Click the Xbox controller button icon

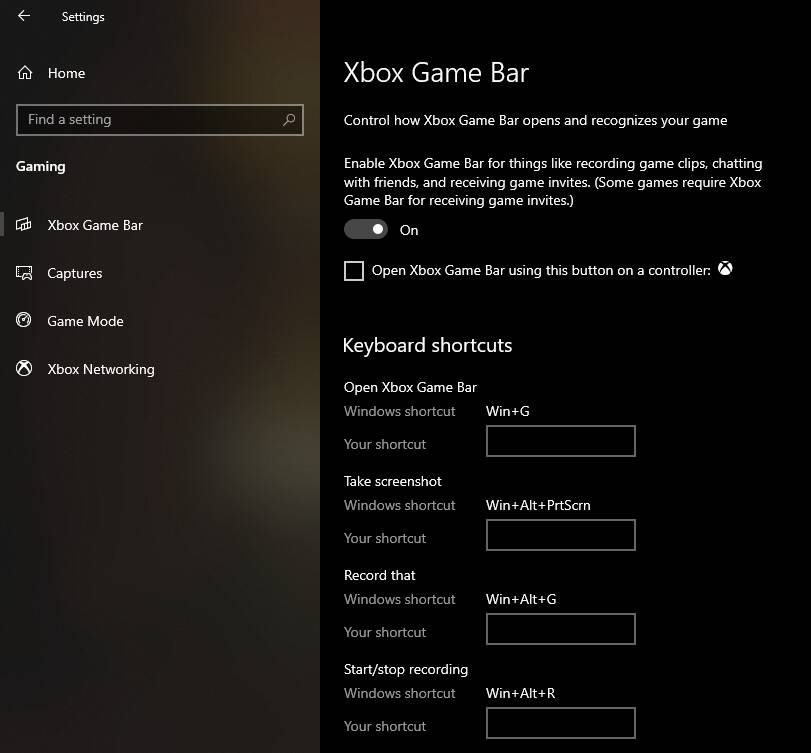pos(725,269)
